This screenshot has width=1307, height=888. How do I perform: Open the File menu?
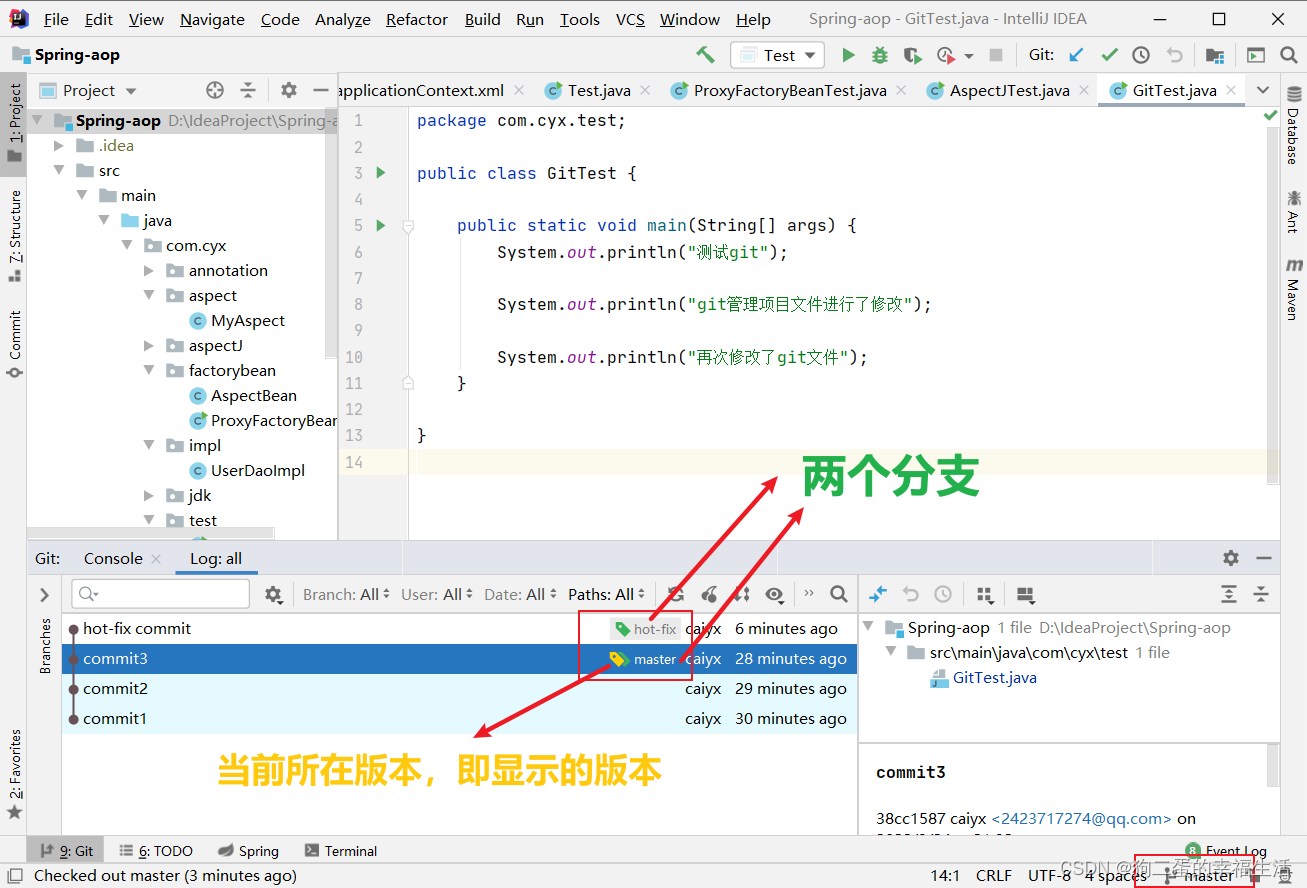57,19
